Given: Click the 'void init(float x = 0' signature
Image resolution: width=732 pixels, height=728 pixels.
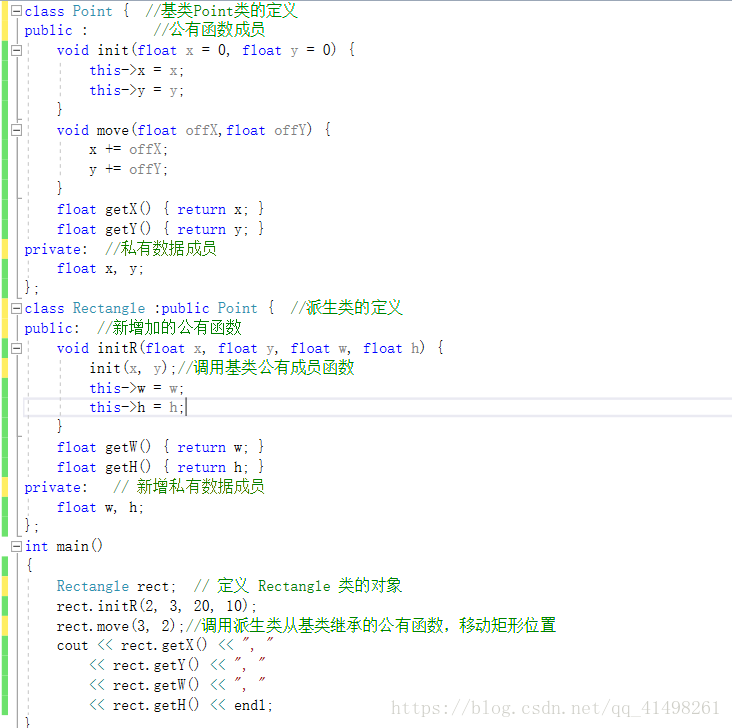Looking at the screenshot, I should point(206,50).
